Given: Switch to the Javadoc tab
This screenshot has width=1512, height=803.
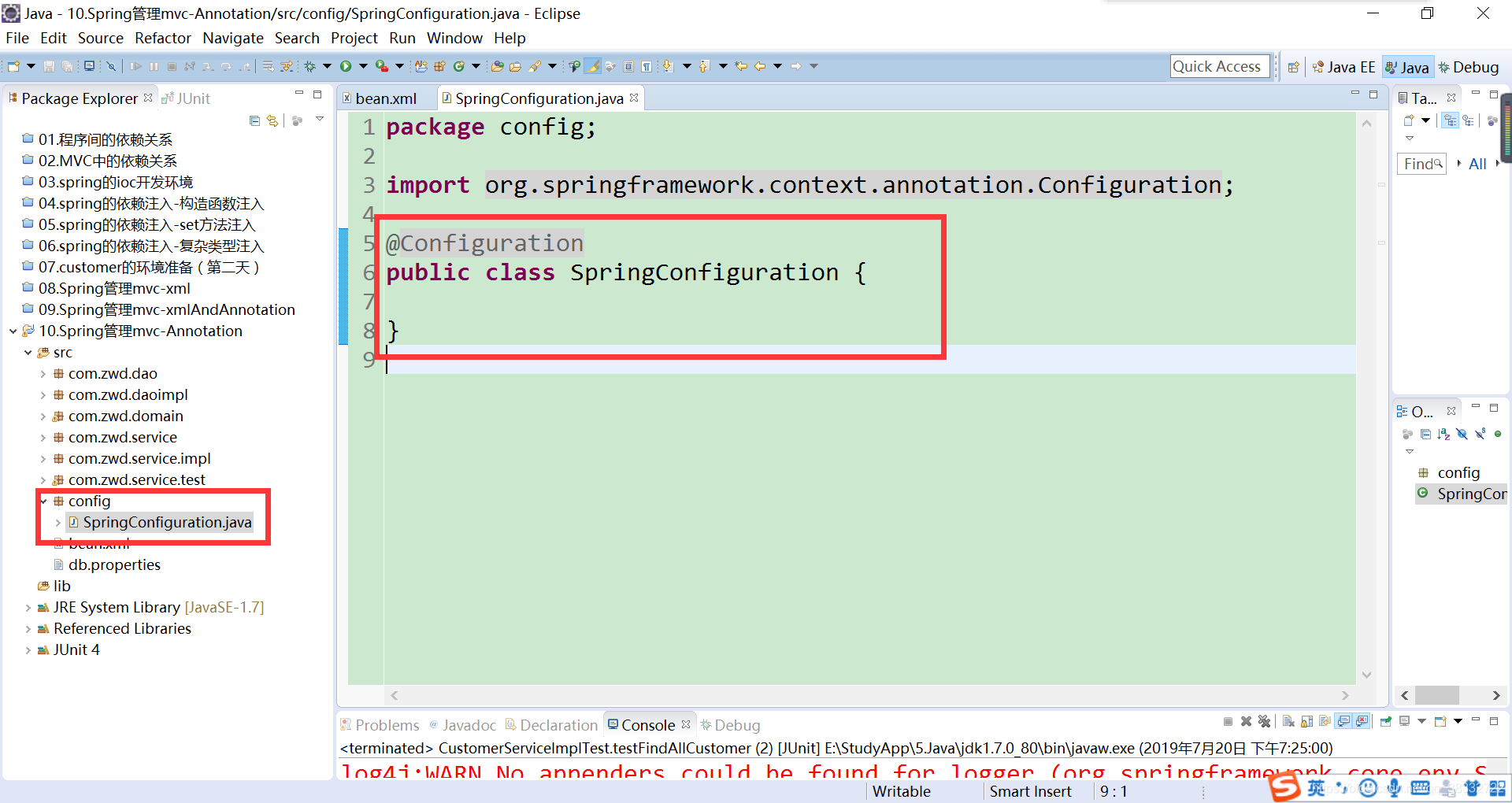Looking at the screenshot, I should [x=463, y=725].
